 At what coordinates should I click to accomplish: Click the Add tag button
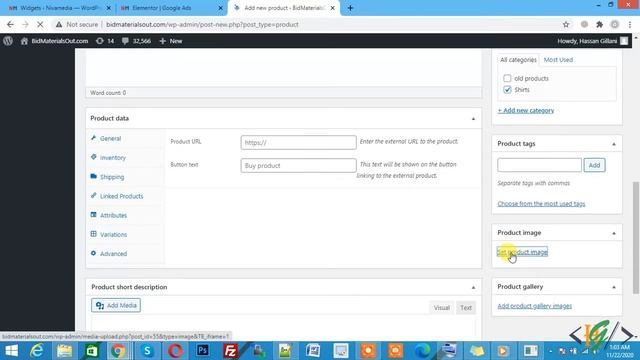[x=594, y=165]
